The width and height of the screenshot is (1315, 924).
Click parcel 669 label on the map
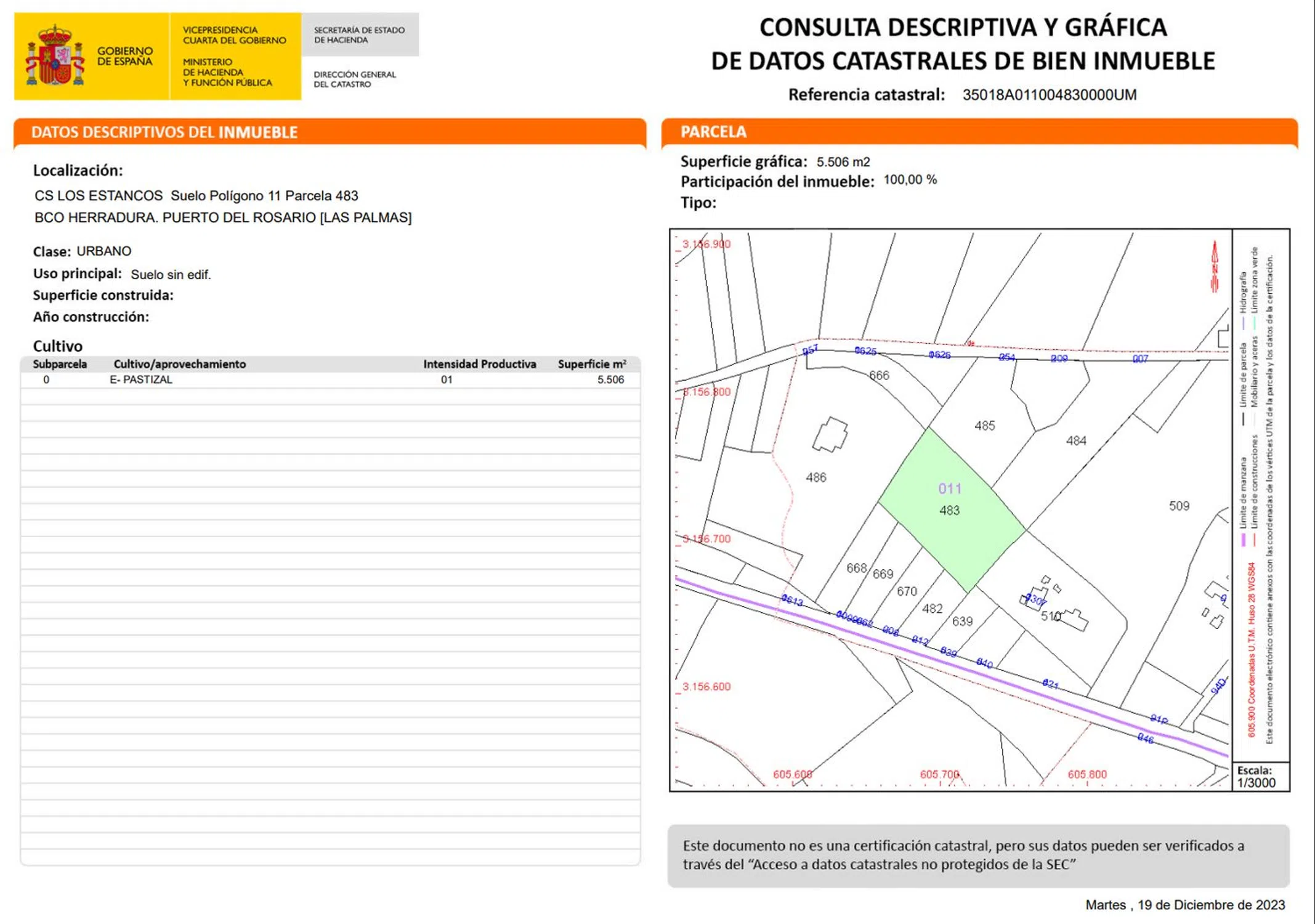[883, 574]
